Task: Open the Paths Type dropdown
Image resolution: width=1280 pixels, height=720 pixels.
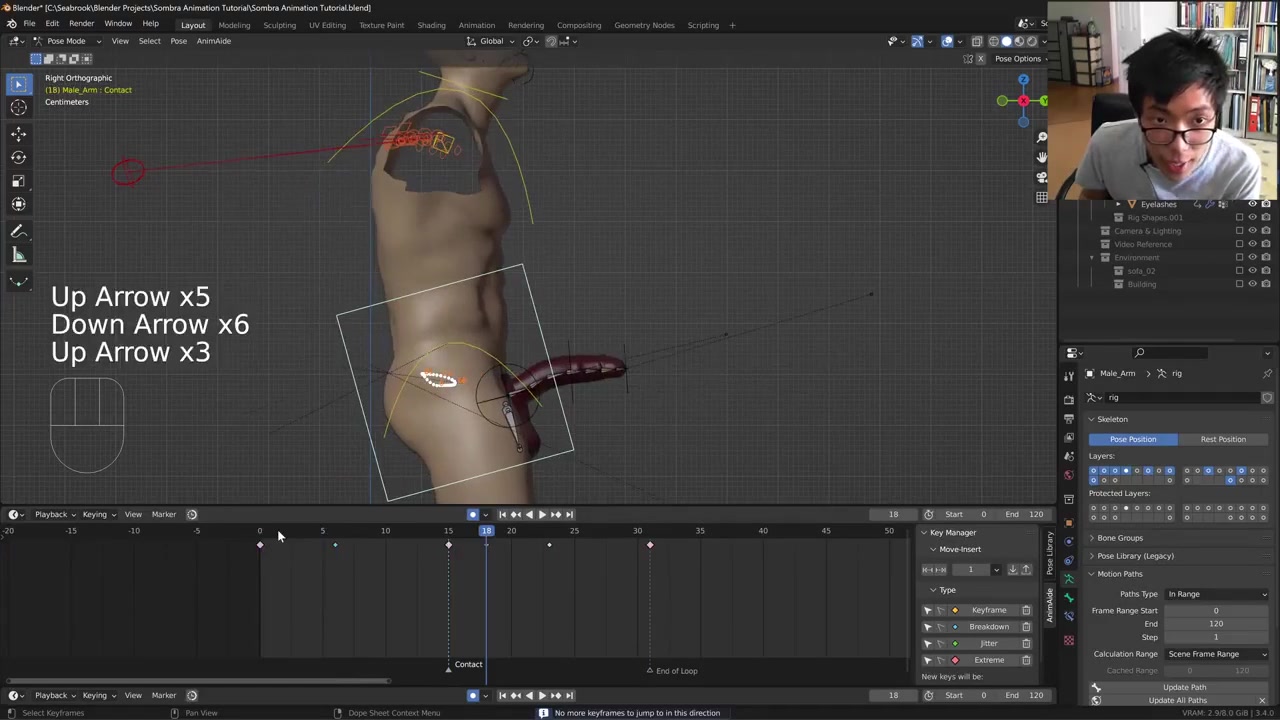Action: pos(1216,594)
